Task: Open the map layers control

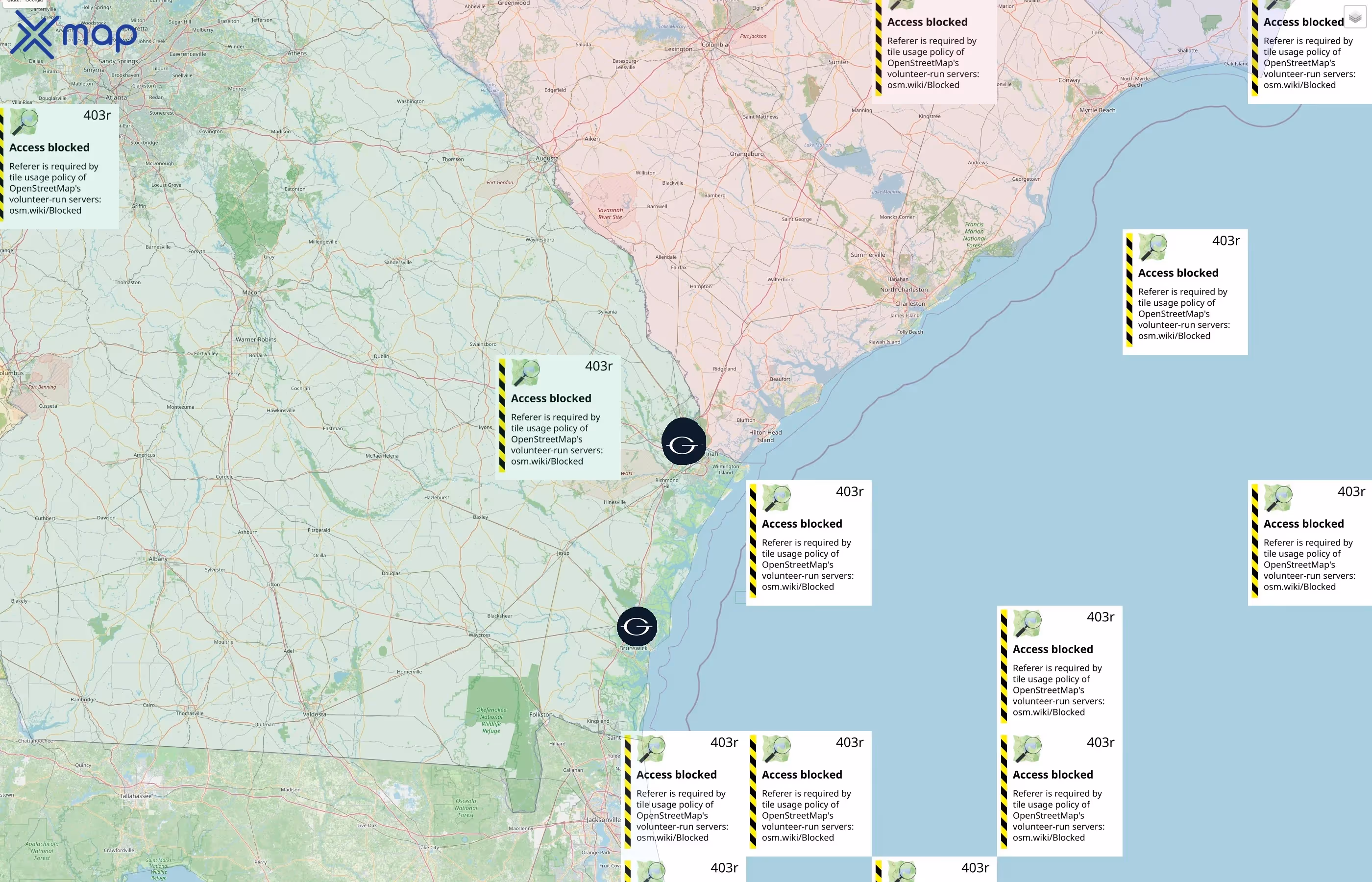Action: 1355,17
